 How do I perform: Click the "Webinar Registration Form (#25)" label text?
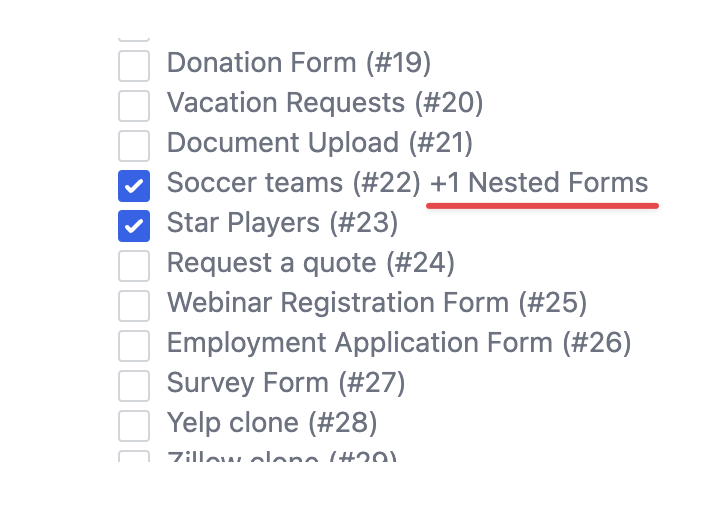coord(376,303)
